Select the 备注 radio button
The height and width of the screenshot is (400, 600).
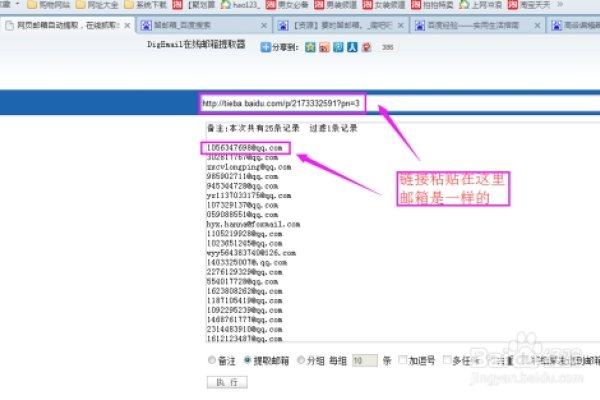[212, 360]
